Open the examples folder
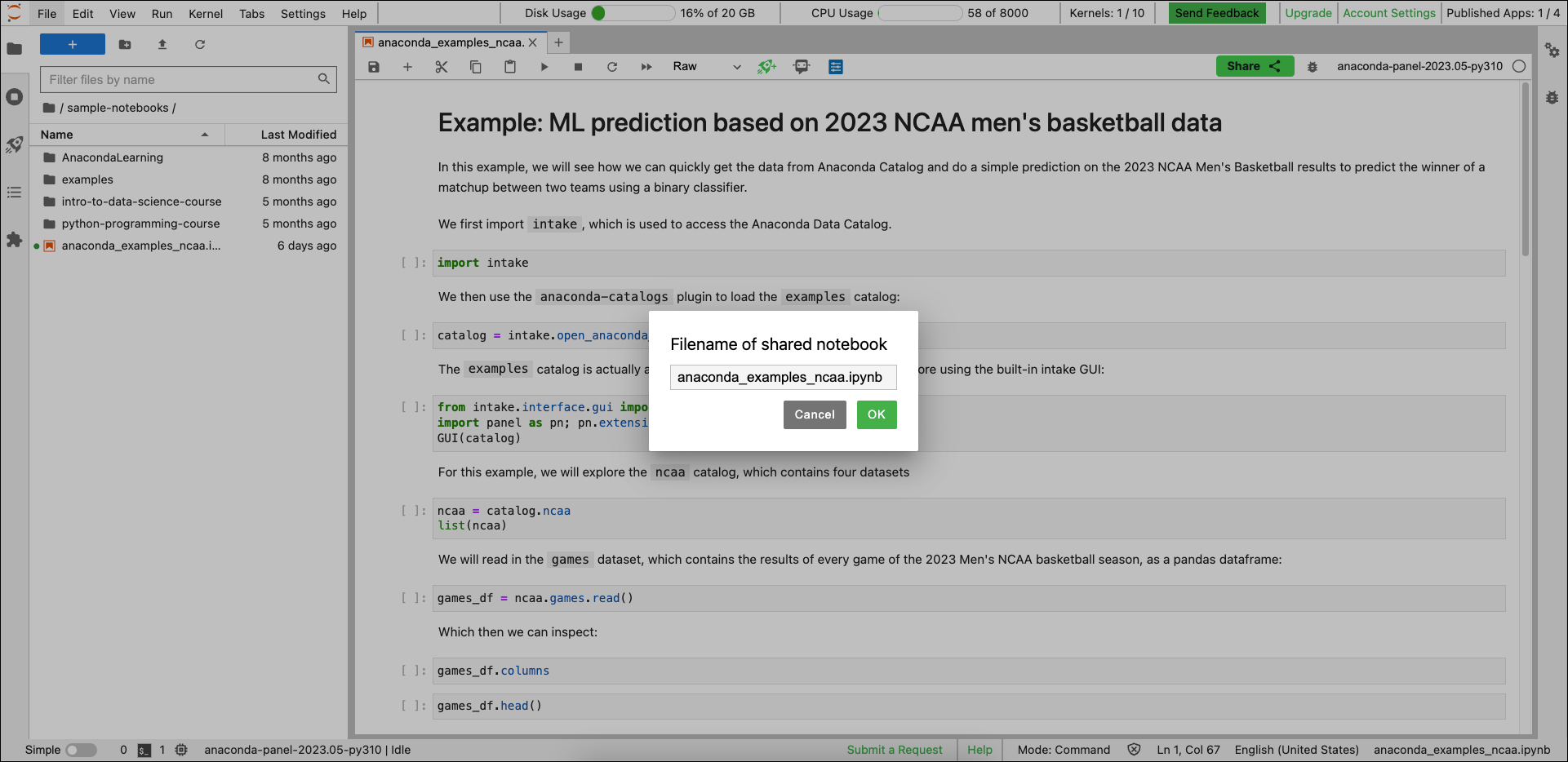The image size is (1568, 762). click(x=189, y=179)
